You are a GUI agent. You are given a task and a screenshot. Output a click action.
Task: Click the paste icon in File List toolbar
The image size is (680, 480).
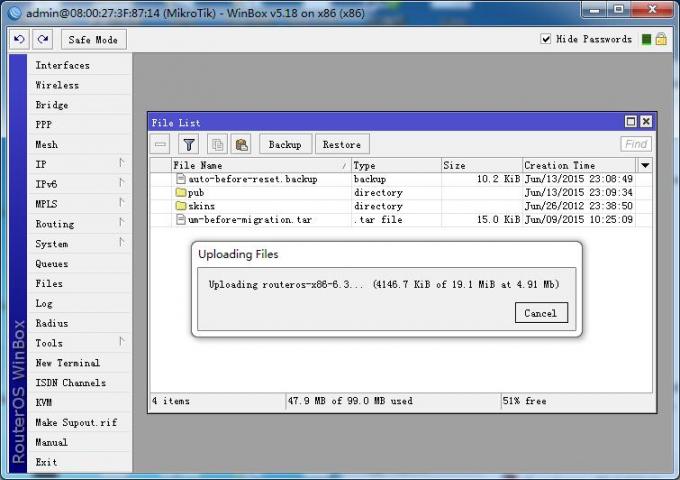click(241, 144)
